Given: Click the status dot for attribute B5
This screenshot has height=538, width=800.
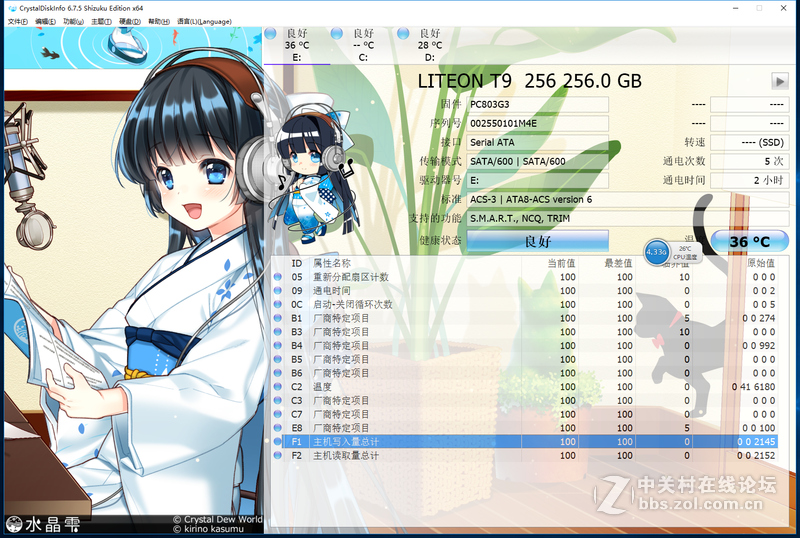Looking at the screenshot, I should click(278, 359).
